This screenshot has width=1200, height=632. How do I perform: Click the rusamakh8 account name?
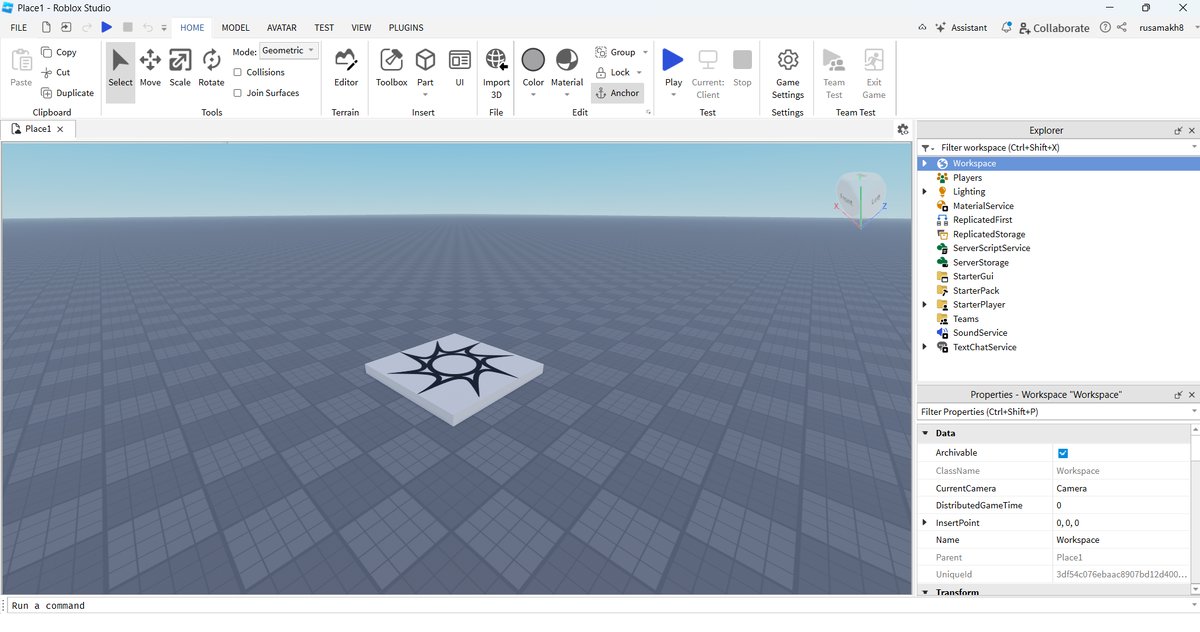[x=1161, y=28]
